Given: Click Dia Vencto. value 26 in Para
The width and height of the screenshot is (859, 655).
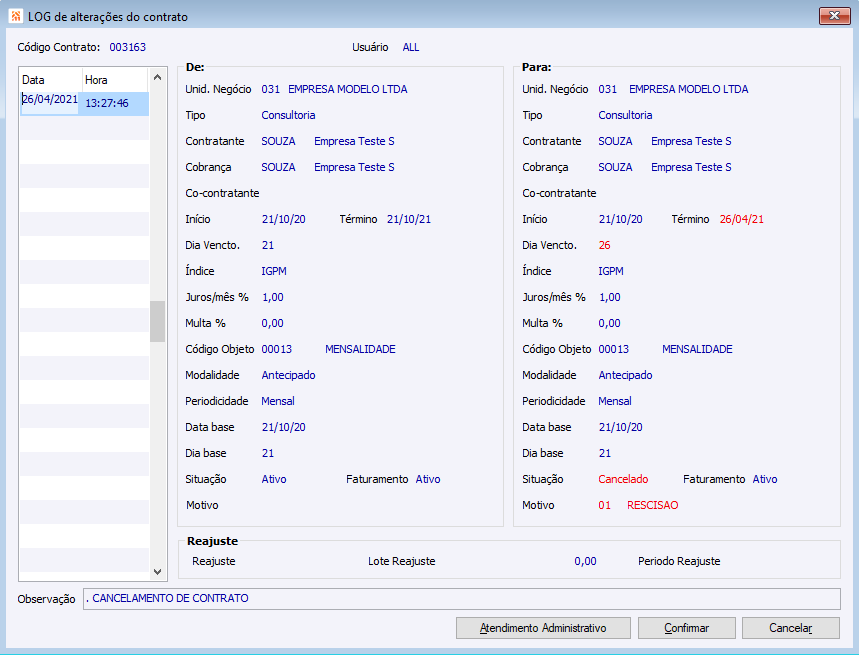Looking at the screenshot, I should [604, 245].
